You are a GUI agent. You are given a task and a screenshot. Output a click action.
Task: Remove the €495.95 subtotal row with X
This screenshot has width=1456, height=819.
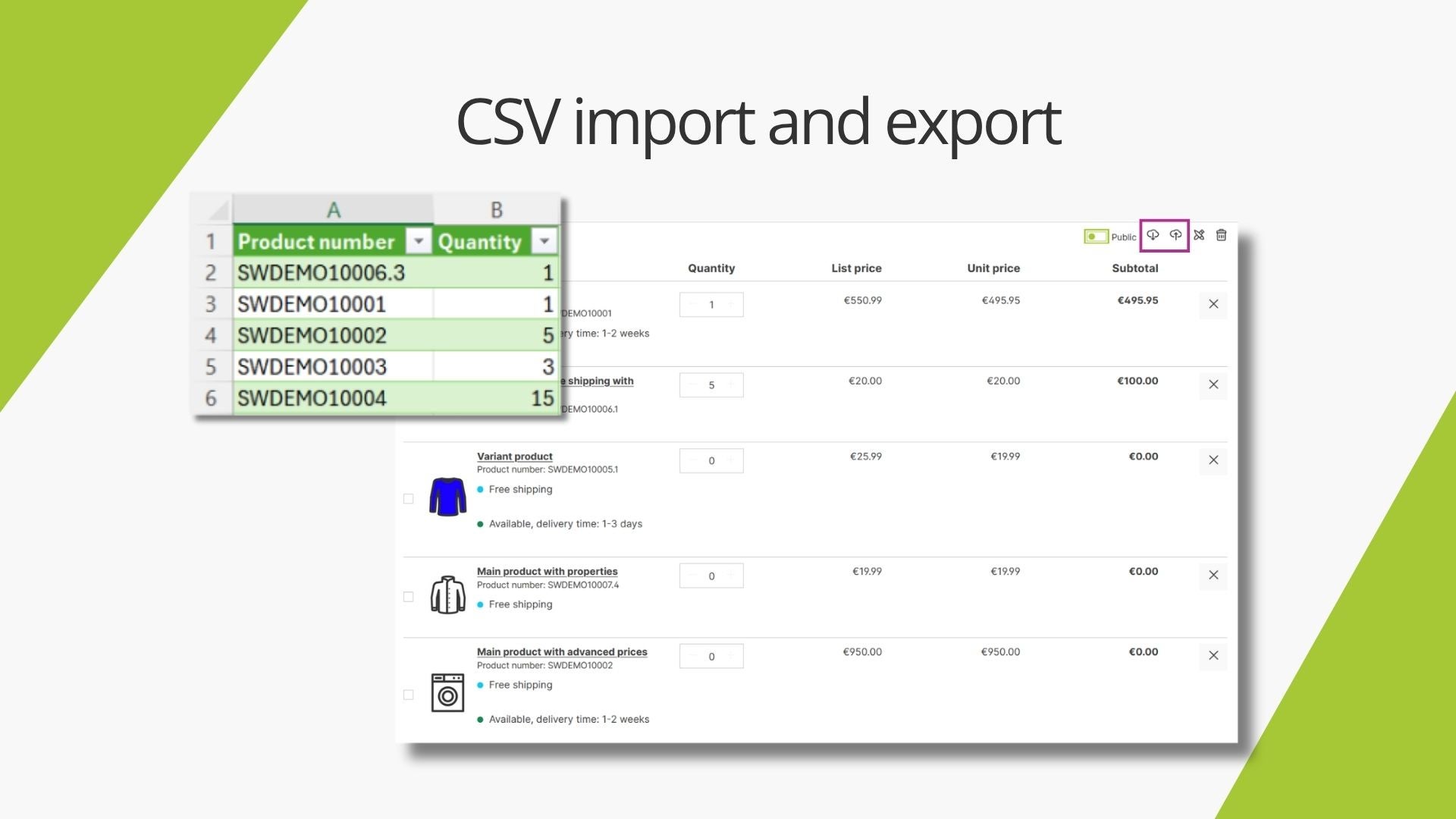coord(1213,304)
